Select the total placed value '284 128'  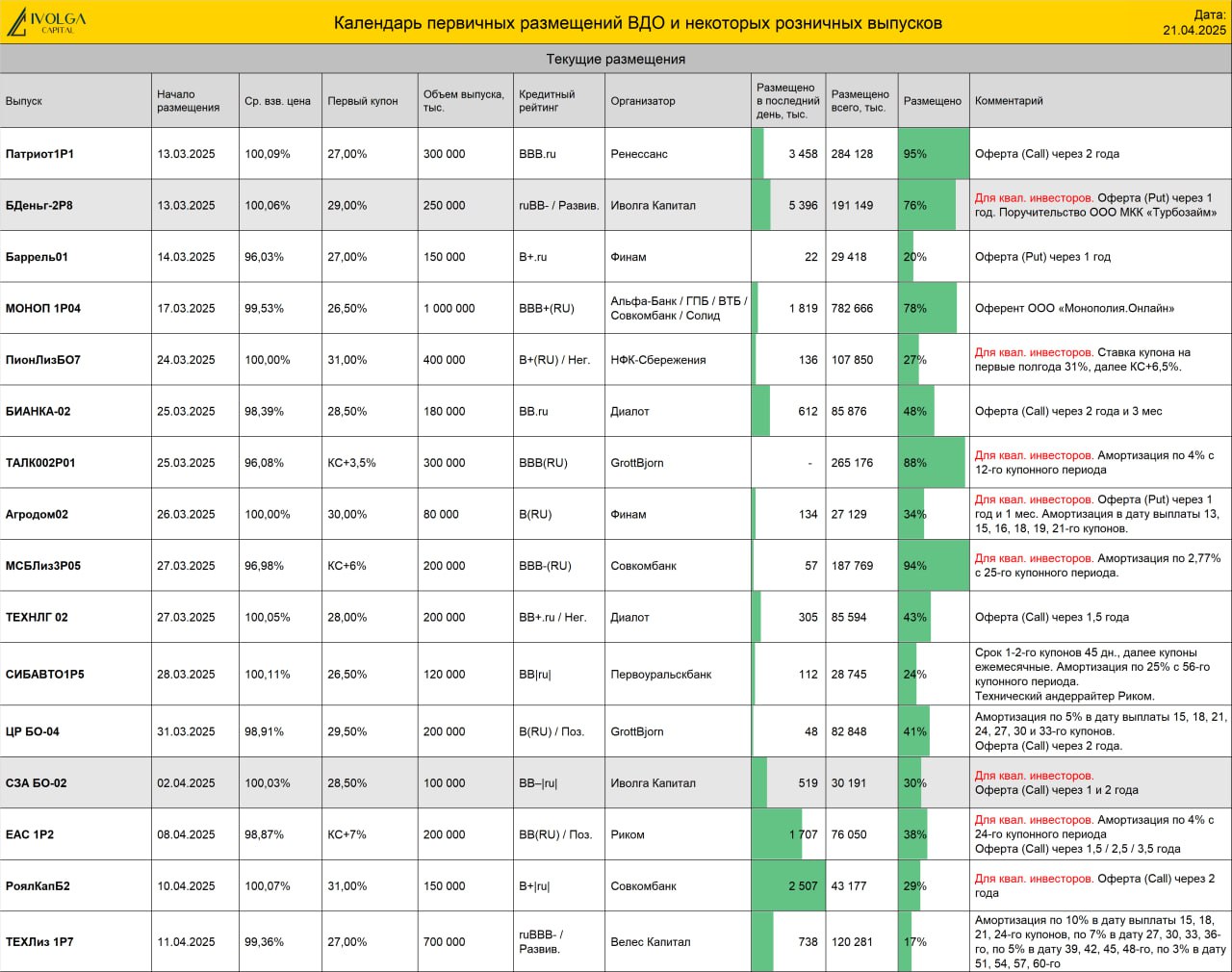point(853,154)
